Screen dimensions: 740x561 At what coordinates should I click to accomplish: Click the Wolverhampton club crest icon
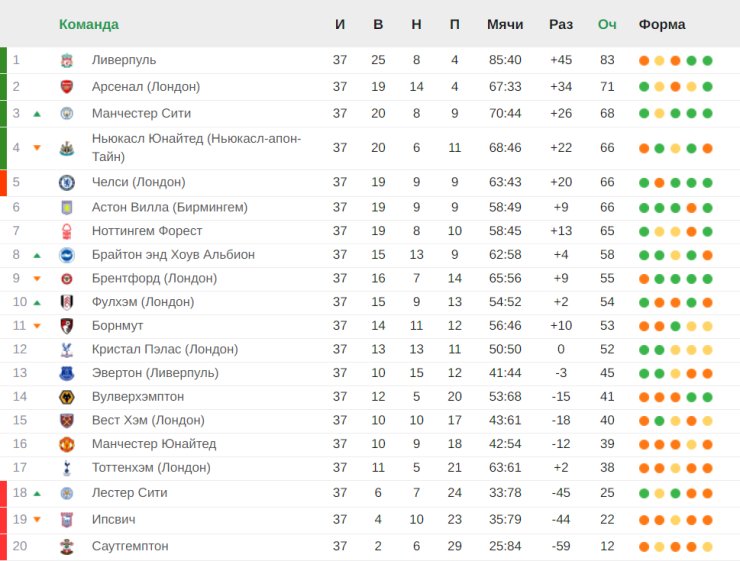(67, 397)
